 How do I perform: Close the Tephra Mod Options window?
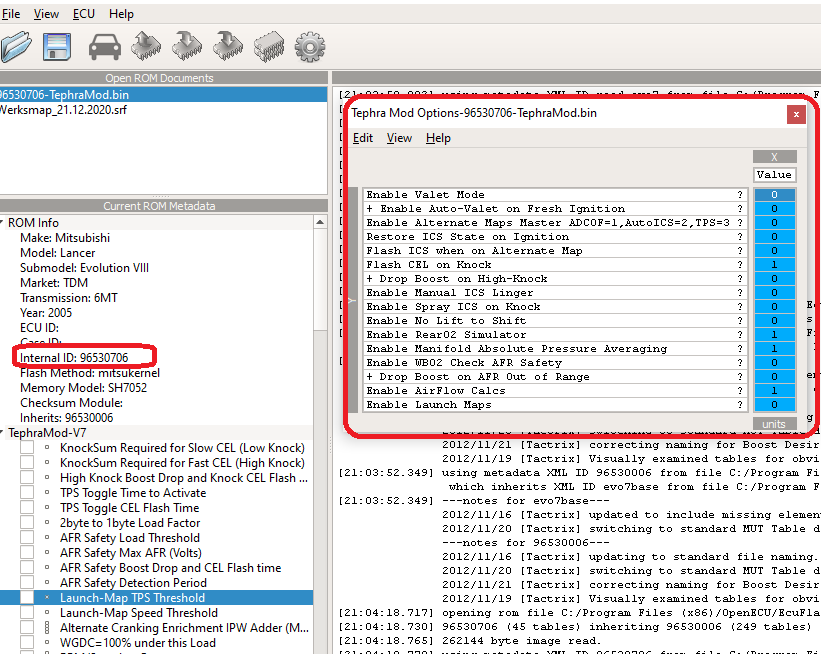[796, 114]
